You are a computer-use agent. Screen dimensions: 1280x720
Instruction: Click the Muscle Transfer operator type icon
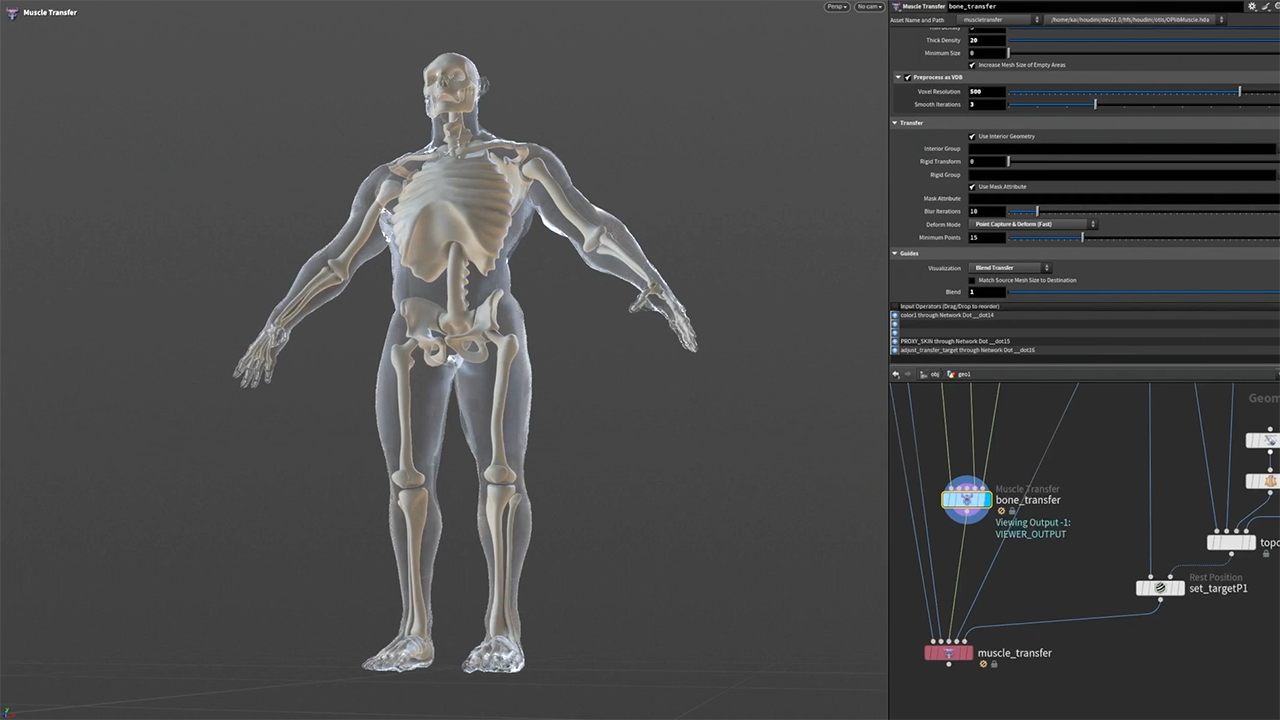pos(896,6)
